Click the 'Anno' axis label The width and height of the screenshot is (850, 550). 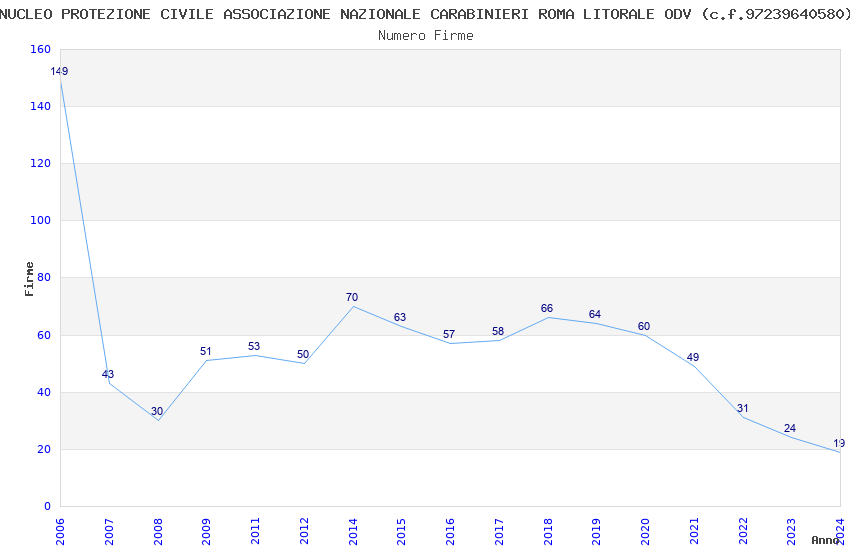tap(825, 540)
